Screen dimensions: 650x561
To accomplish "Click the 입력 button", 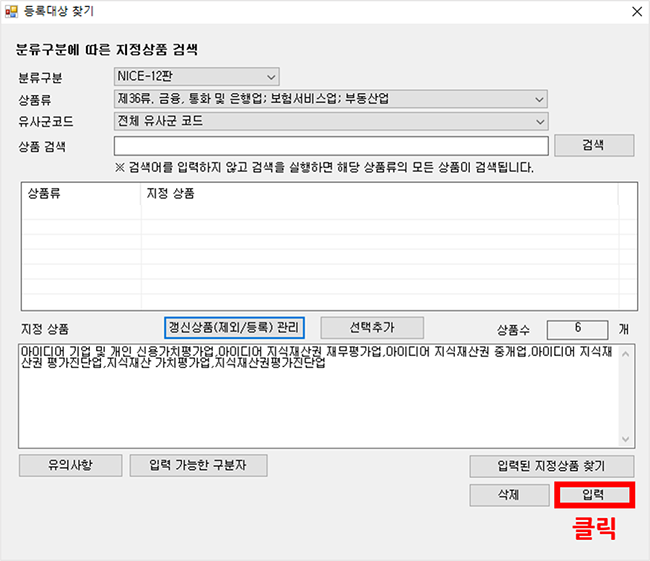I will (594, 495).
